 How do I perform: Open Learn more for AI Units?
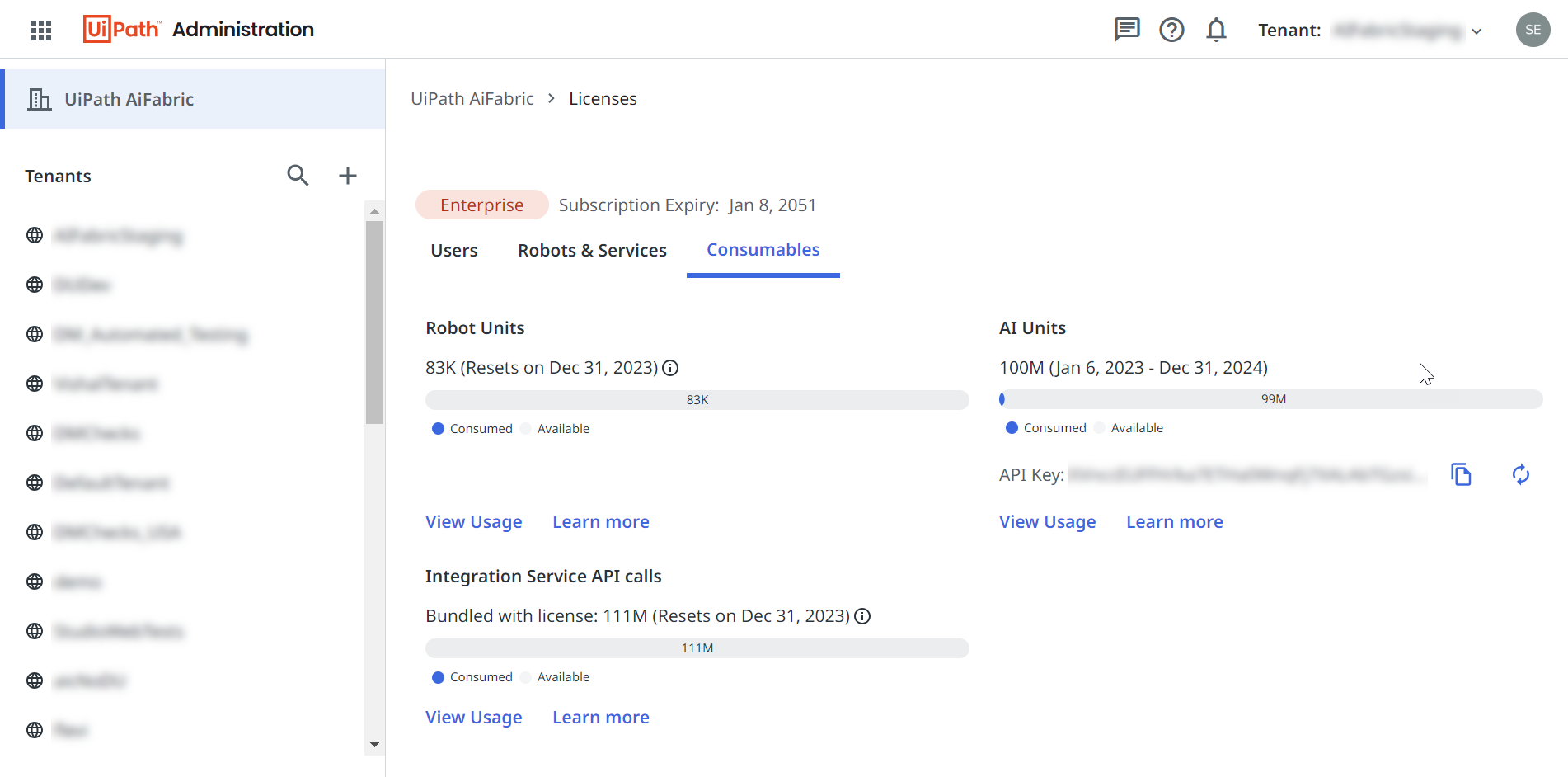1175,522
